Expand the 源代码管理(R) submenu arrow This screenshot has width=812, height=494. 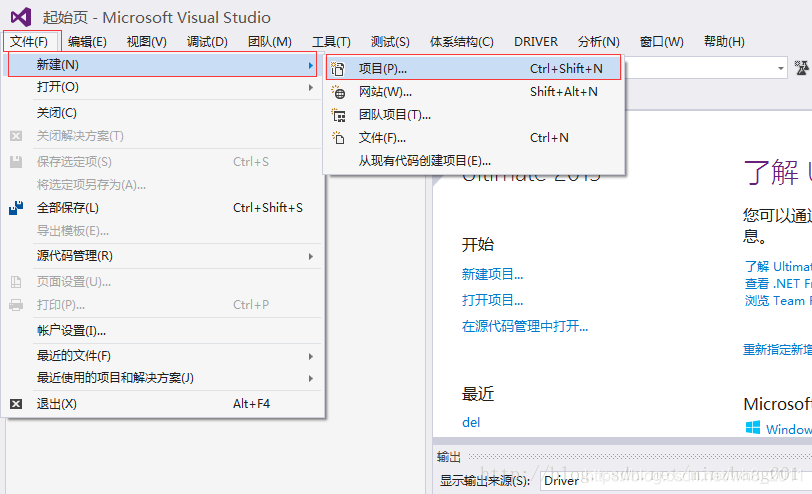click(x=311, y=256)
